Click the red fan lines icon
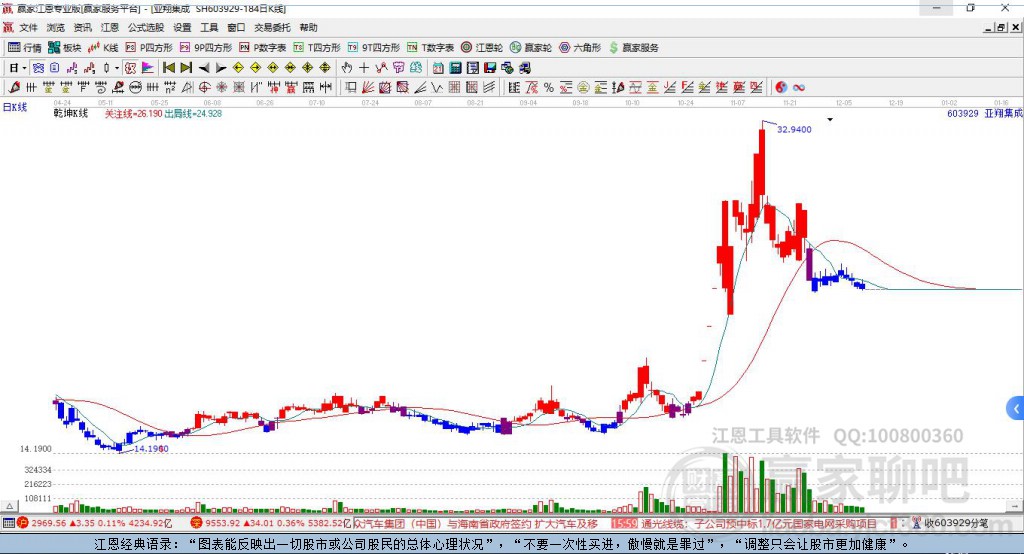 368,88
